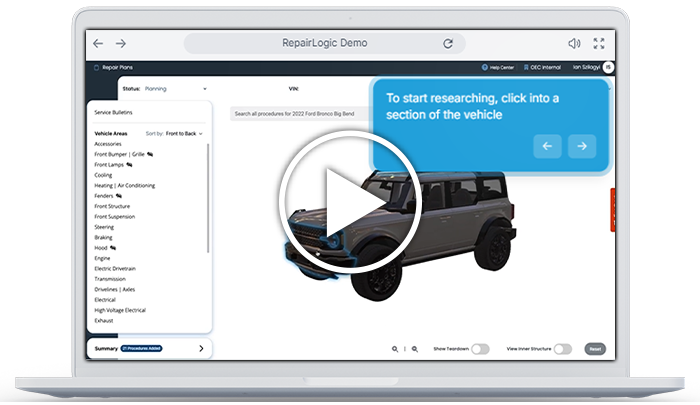The width and height of the screenshot is (700, 405).
Task: Select the Engine vehicle area
Action: click(102, 258)
